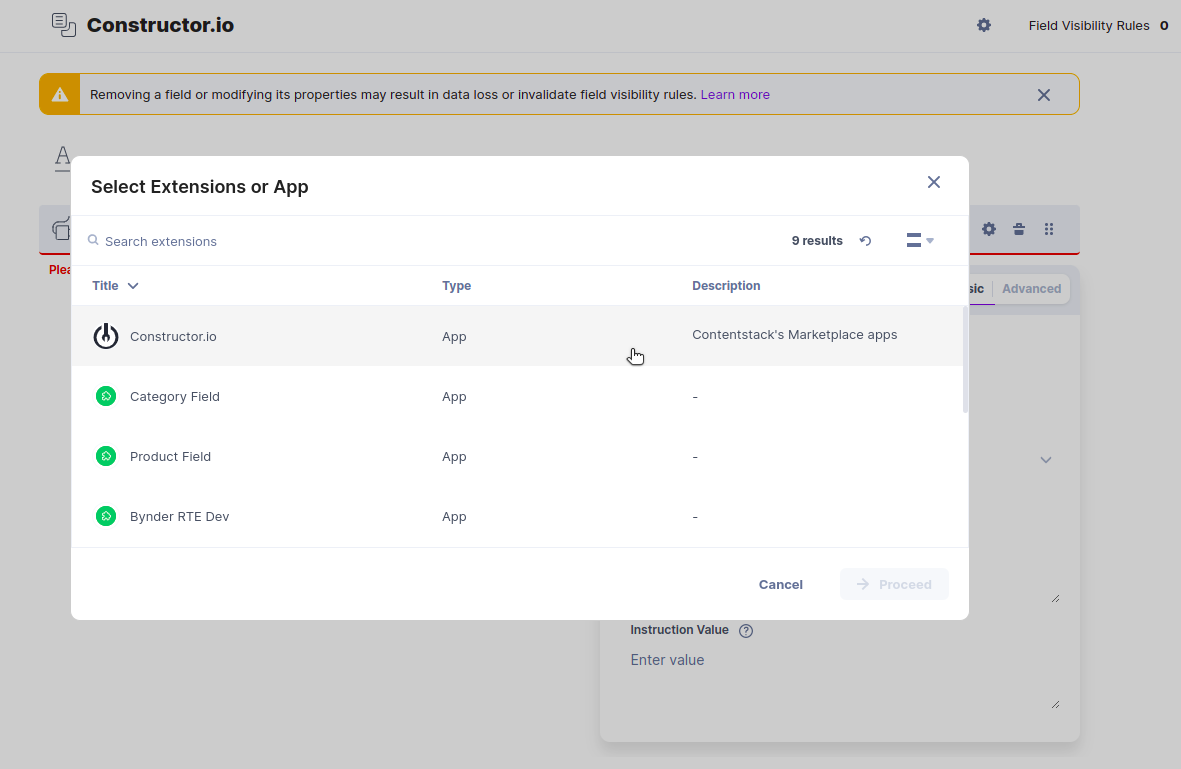Switch to the Advanced tab
The width and height of the screenshot is (1181, 769).
(1031, 289)
